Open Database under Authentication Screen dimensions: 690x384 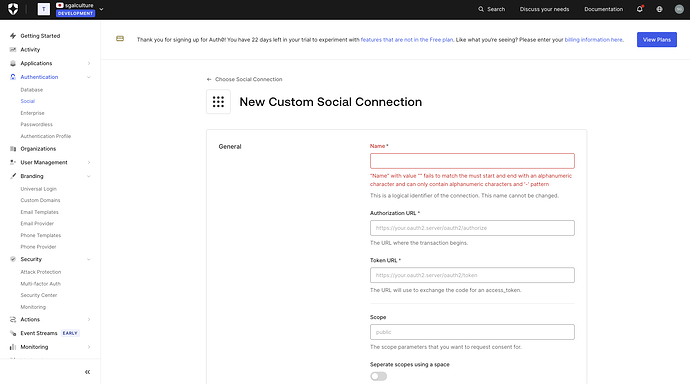tap(32, 90)
